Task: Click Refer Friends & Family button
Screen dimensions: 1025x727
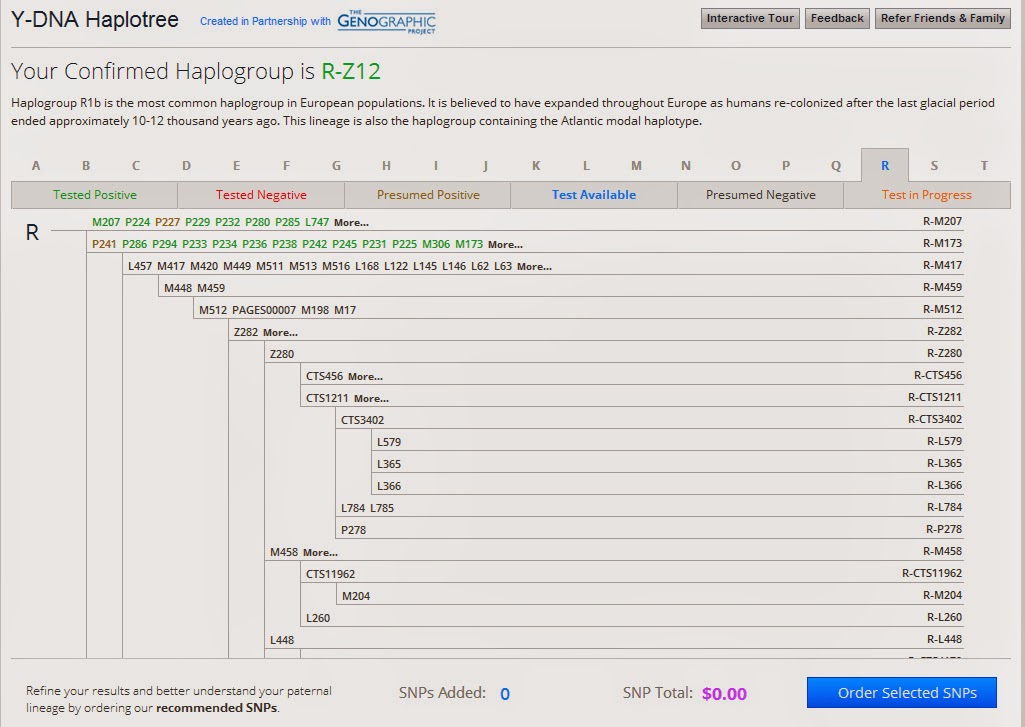Action: pyautogui.click(x=942, y=18)
